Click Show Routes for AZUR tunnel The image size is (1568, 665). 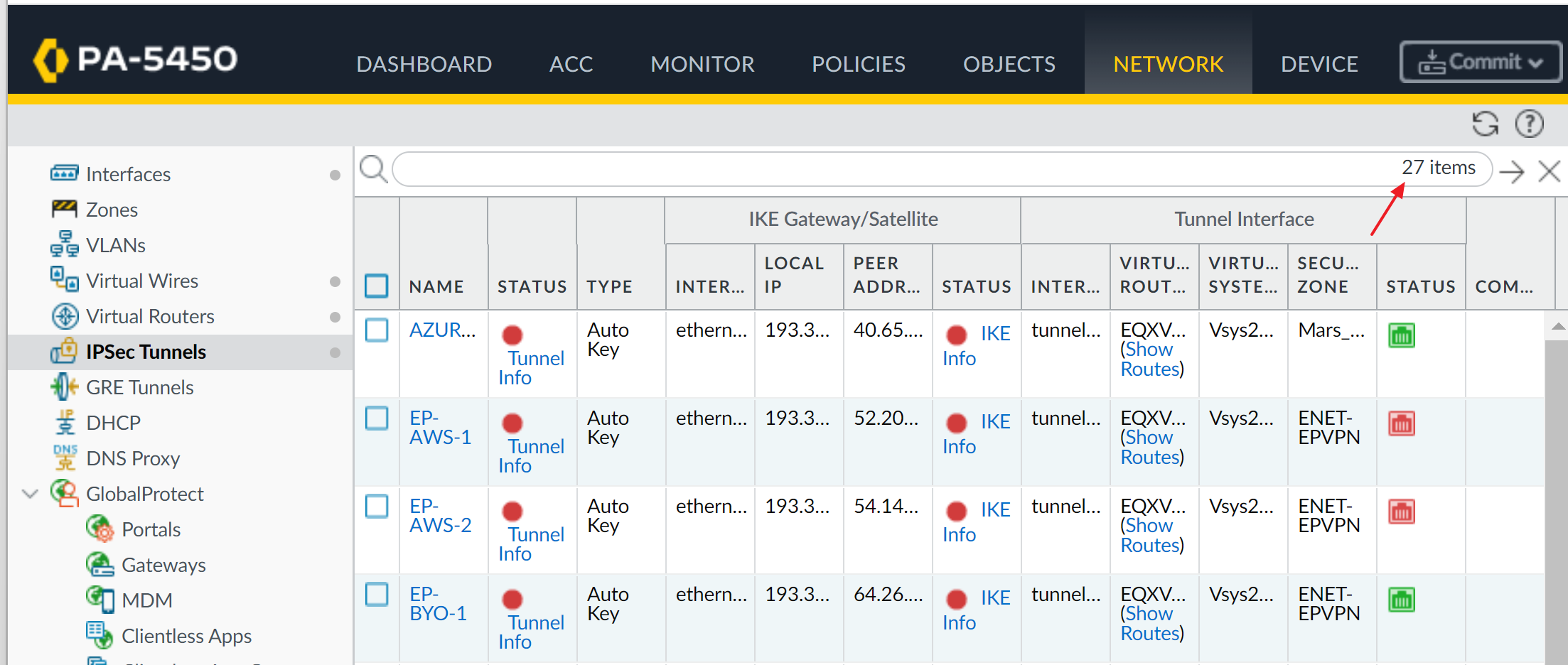pyautogui.click(x=1147, y=359)
